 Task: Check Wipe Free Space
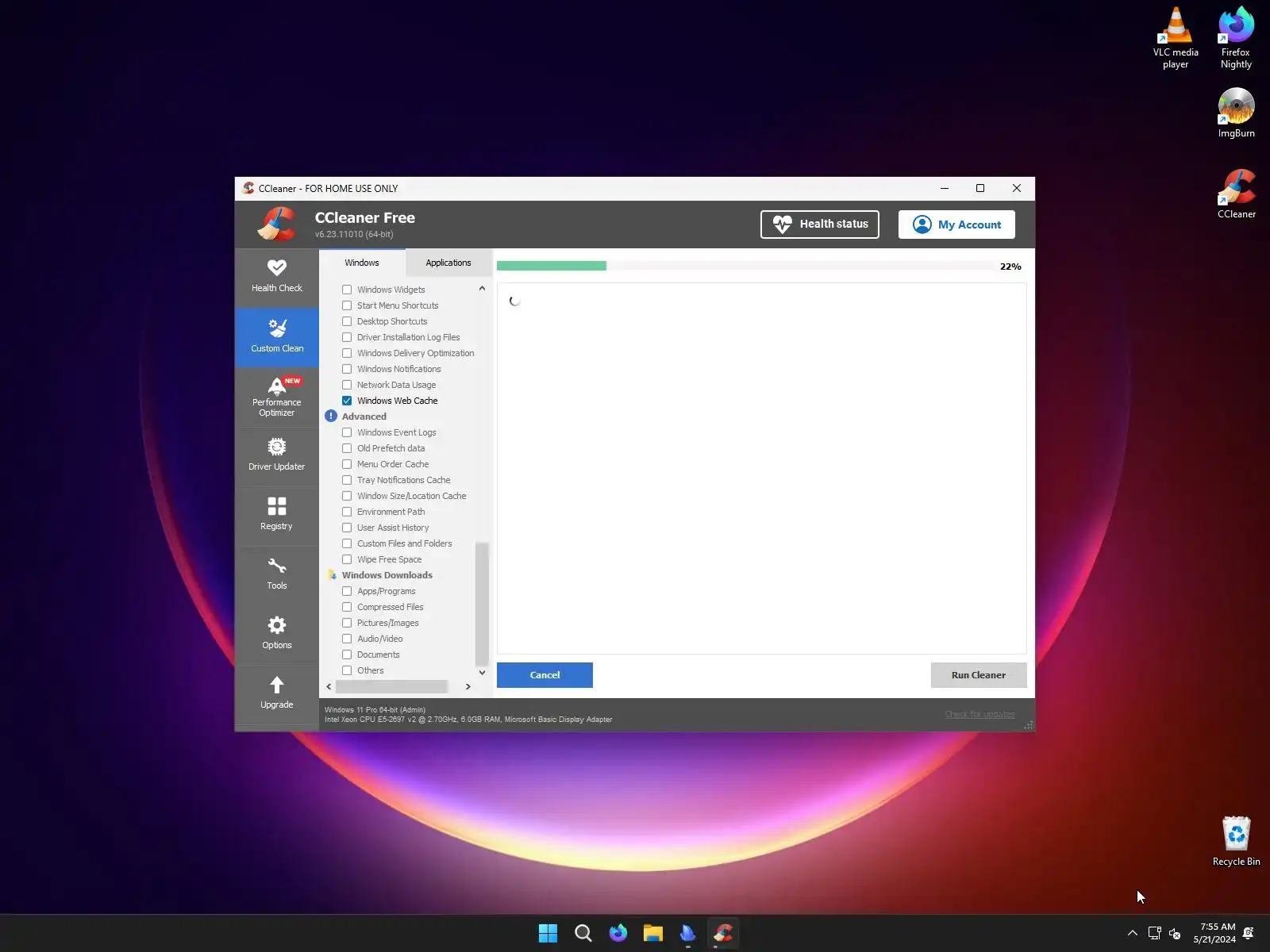pyautogui.click(x=347, y=559)
